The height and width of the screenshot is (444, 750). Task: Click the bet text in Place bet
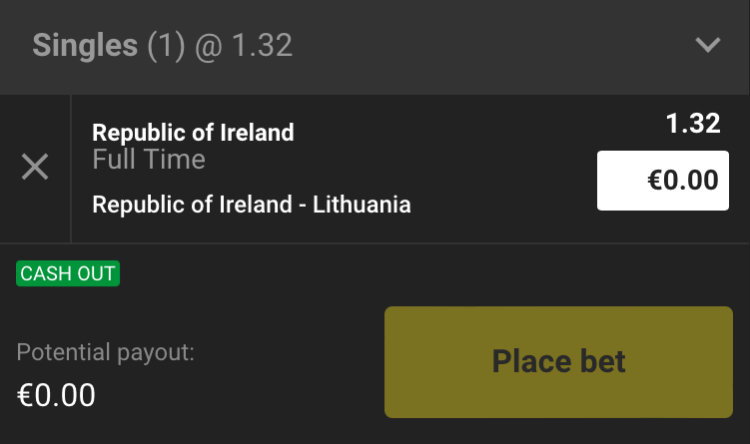click(603, 362)
